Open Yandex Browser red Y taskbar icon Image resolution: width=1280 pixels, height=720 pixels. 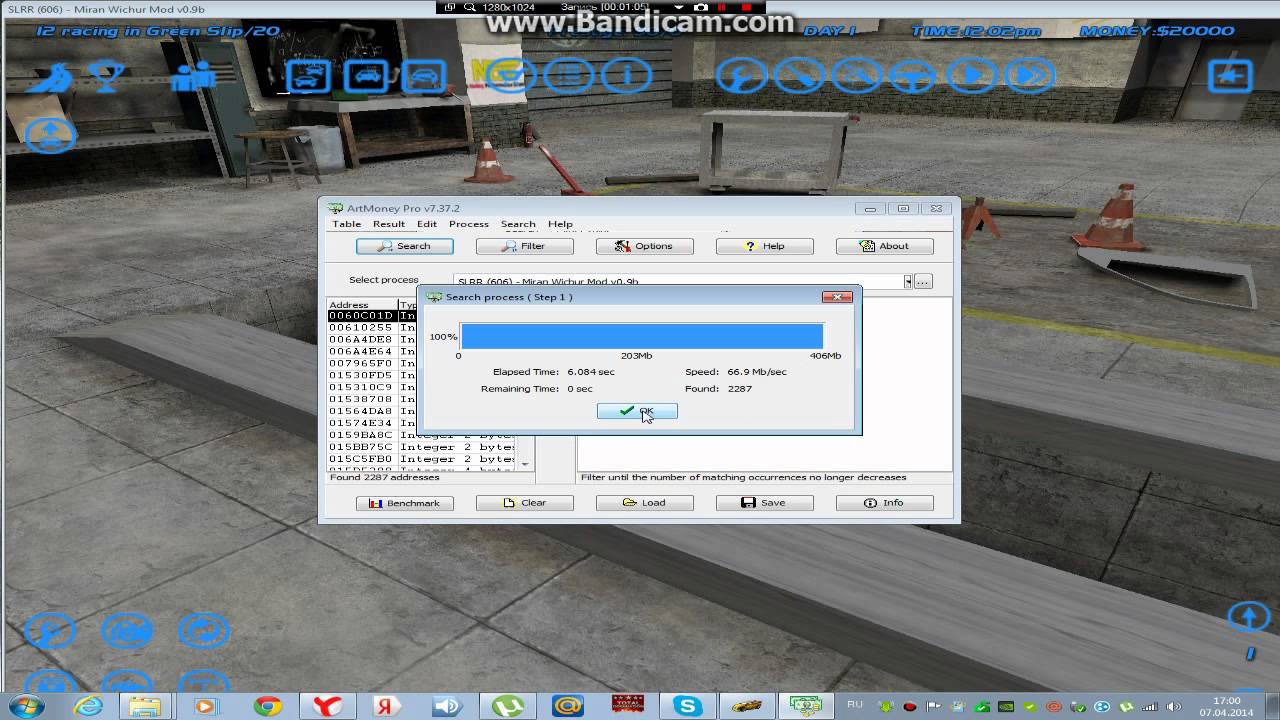coord(328,706)
